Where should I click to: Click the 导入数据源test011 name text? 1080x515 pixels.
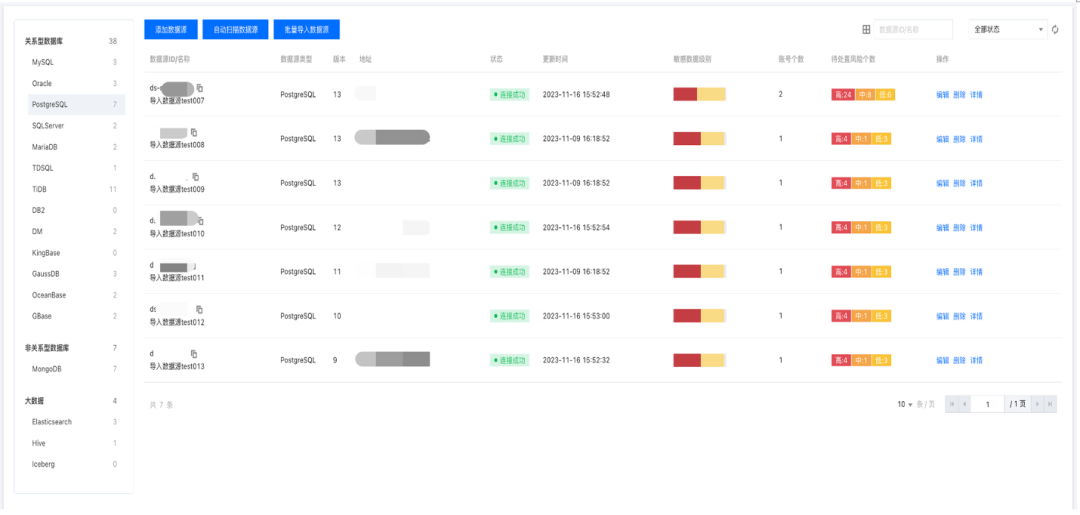tap(177, 278)
